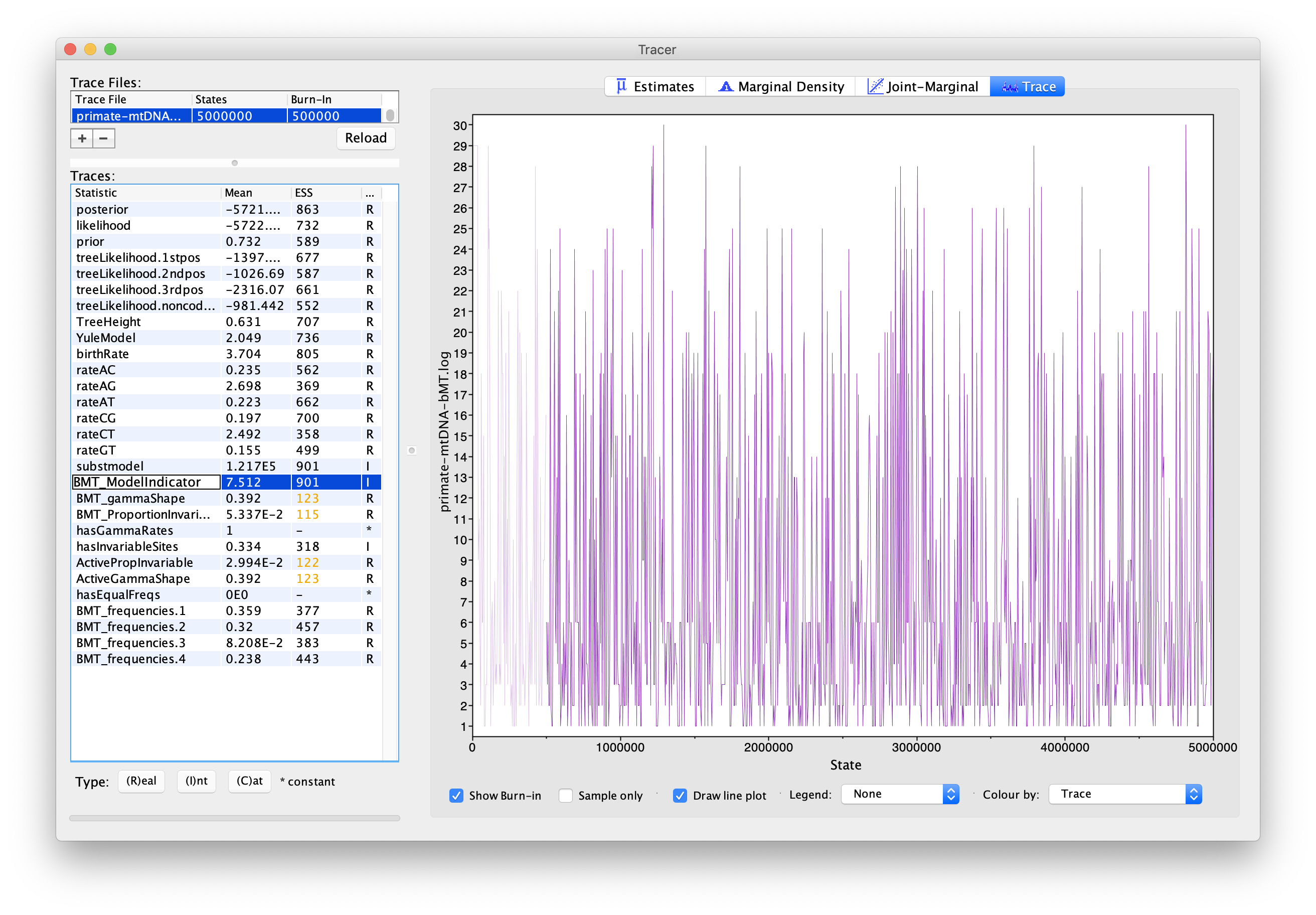Click the Estimates tab mu icon
Screen dimensions: 1316x915
[621, 87]
